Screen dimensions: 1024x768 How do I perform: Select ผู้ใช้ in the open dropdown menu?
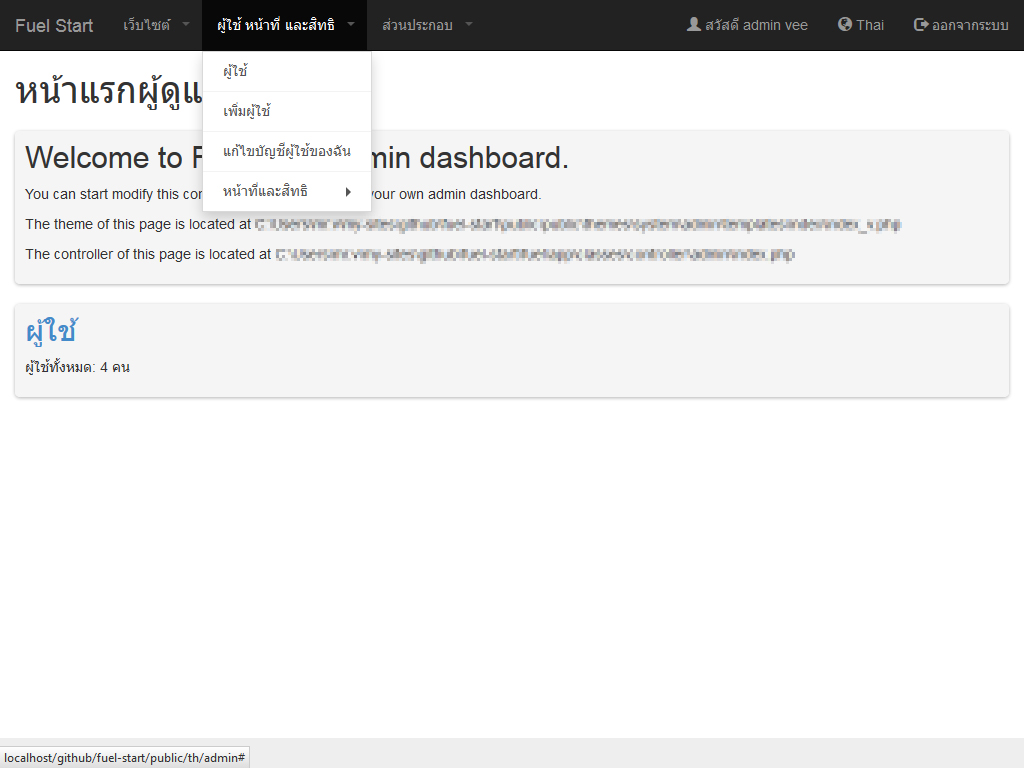pyautogui.click(x=236, y=71)
